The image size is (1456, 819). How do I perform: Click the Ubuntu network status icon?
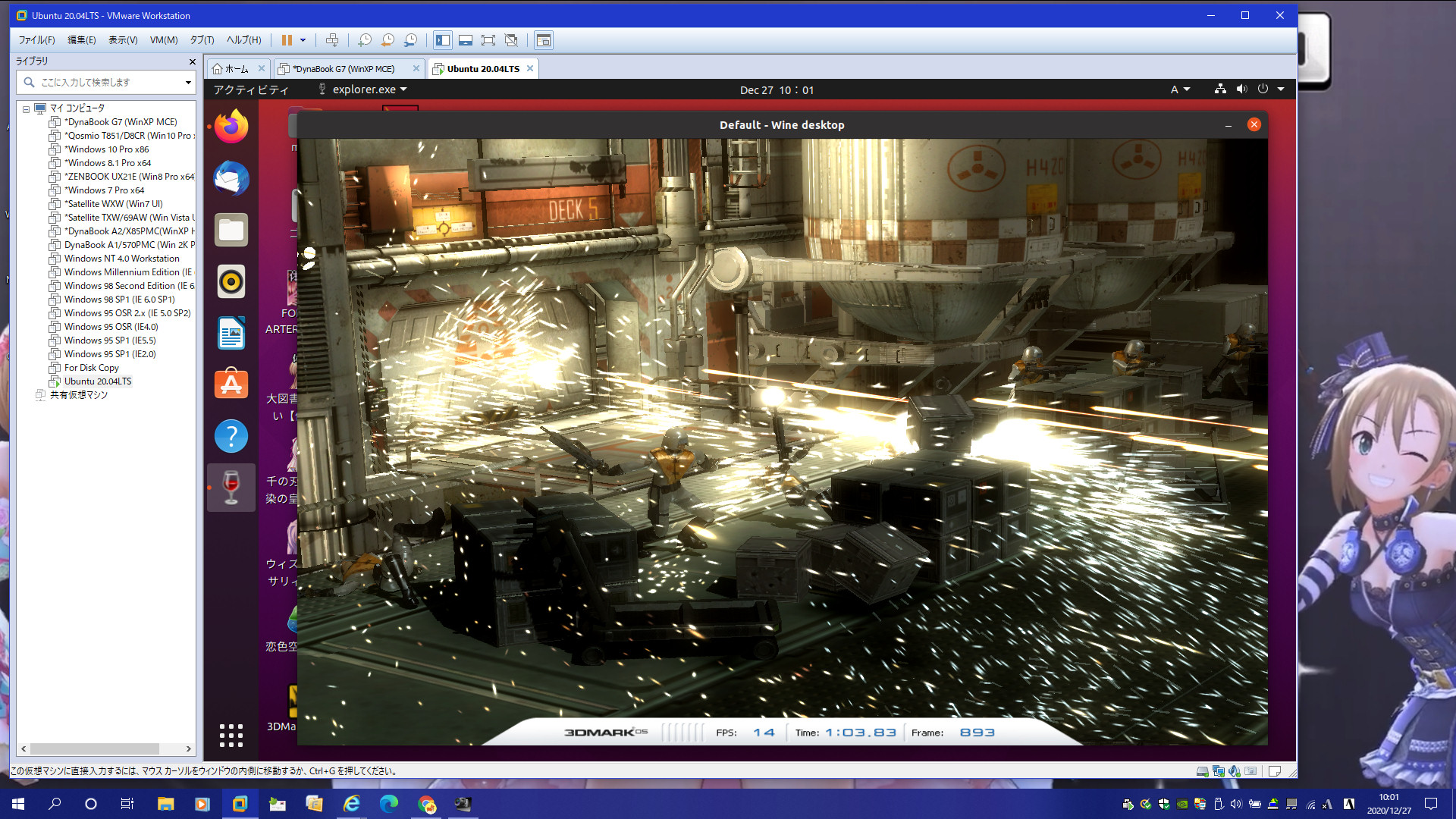click(x=1220, y=89)
